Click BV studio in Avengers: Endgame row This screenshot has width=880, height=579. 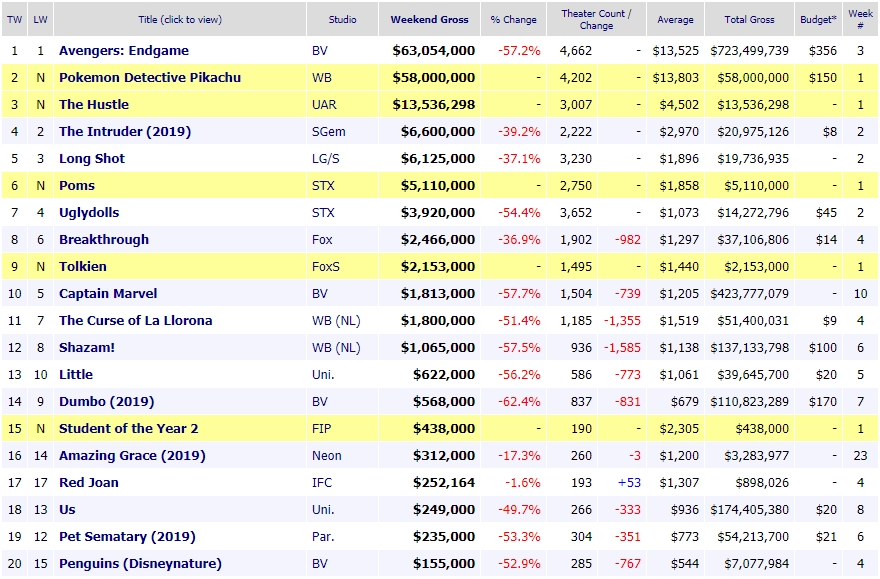(x=319, y=50)
